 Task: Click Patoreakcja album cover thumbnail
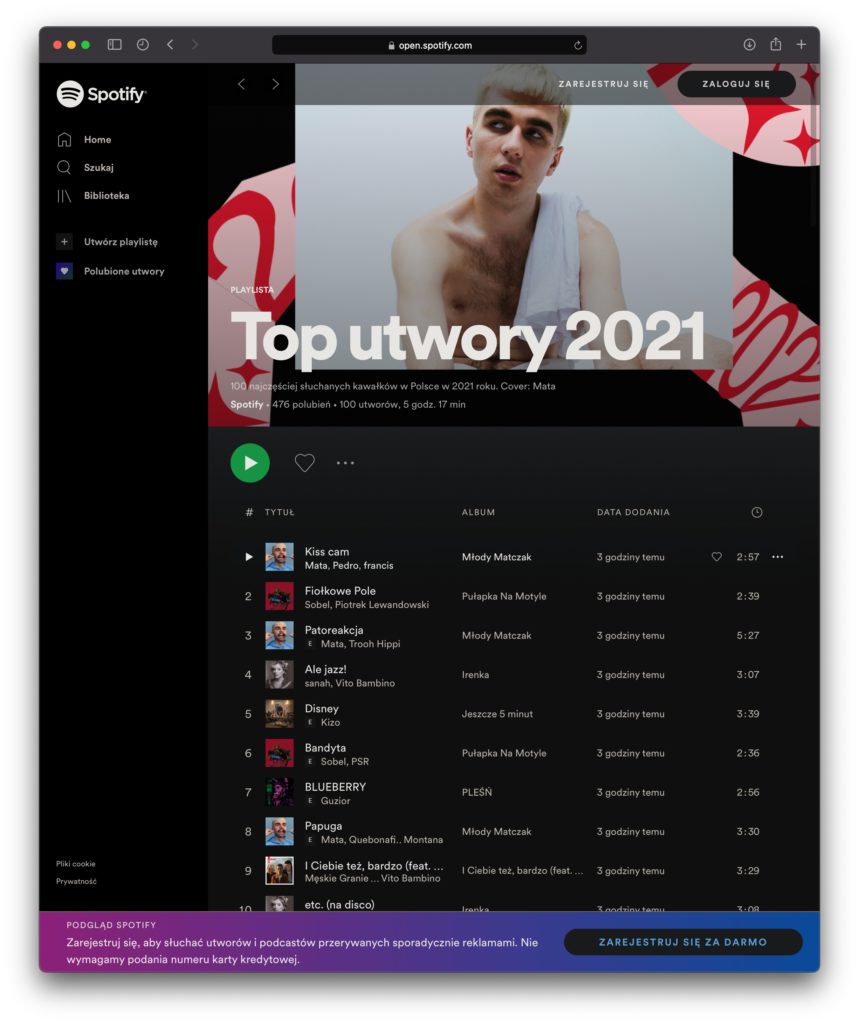tap(279, 635)
